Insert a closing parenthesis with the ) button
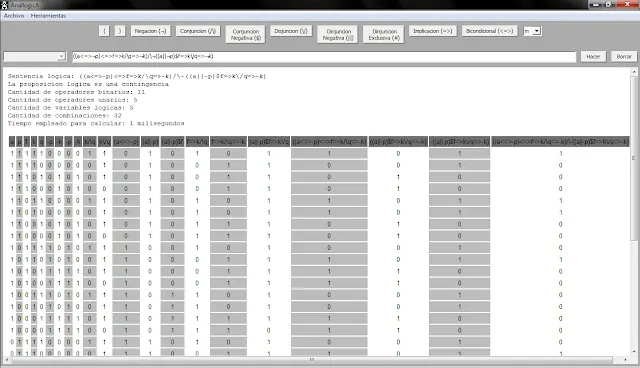640x368 pixels. pos(120,31)
